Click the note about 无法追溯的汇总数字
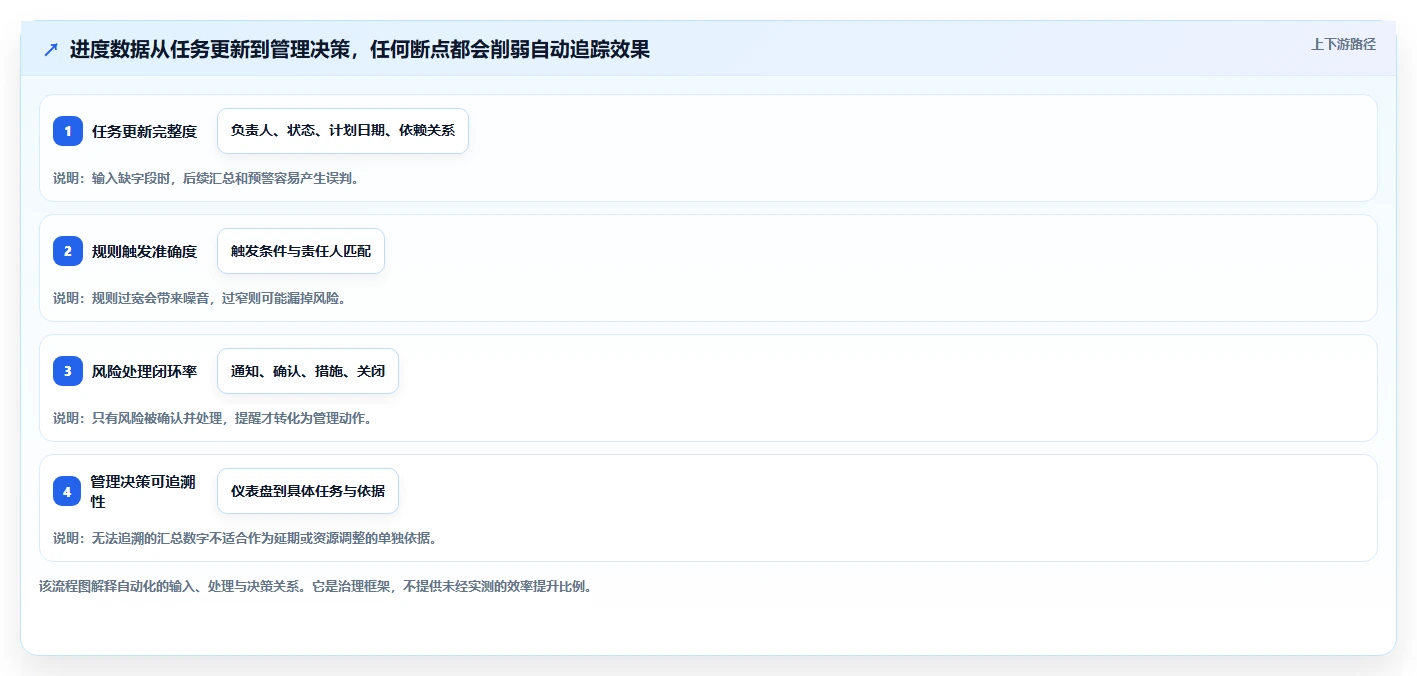This screenshot has width=1417, height=676. [245, 538]
